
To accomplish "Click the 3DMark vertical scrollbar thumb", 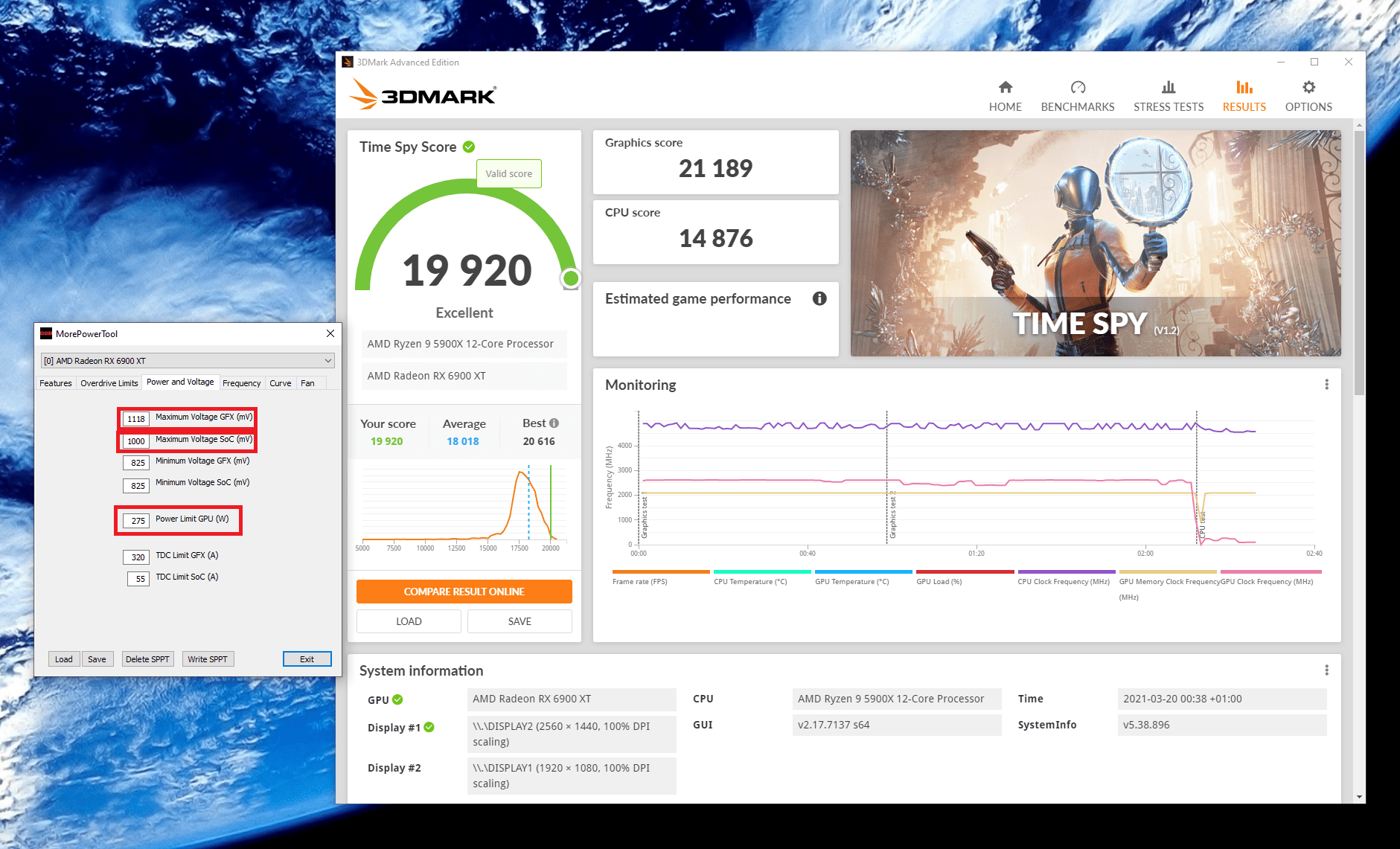I will point(1359,263).
